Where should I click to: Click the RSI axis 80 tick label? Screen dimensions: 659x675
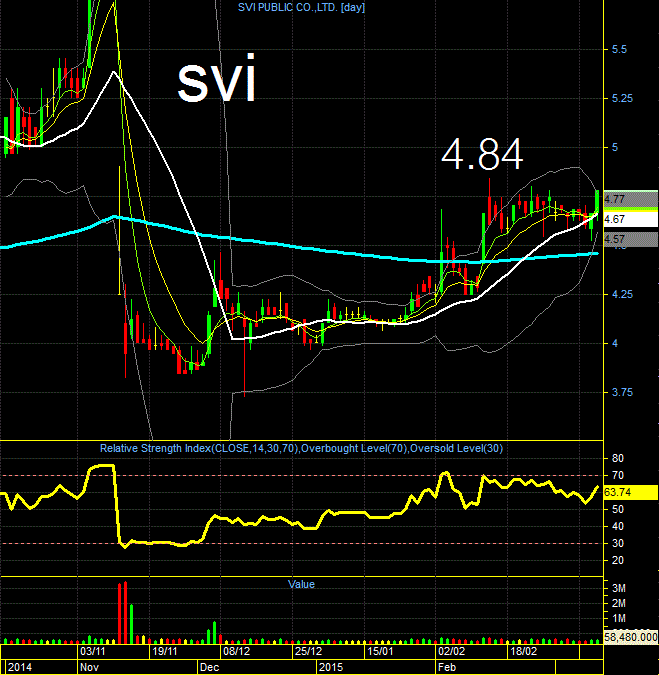tap(618, 458)
